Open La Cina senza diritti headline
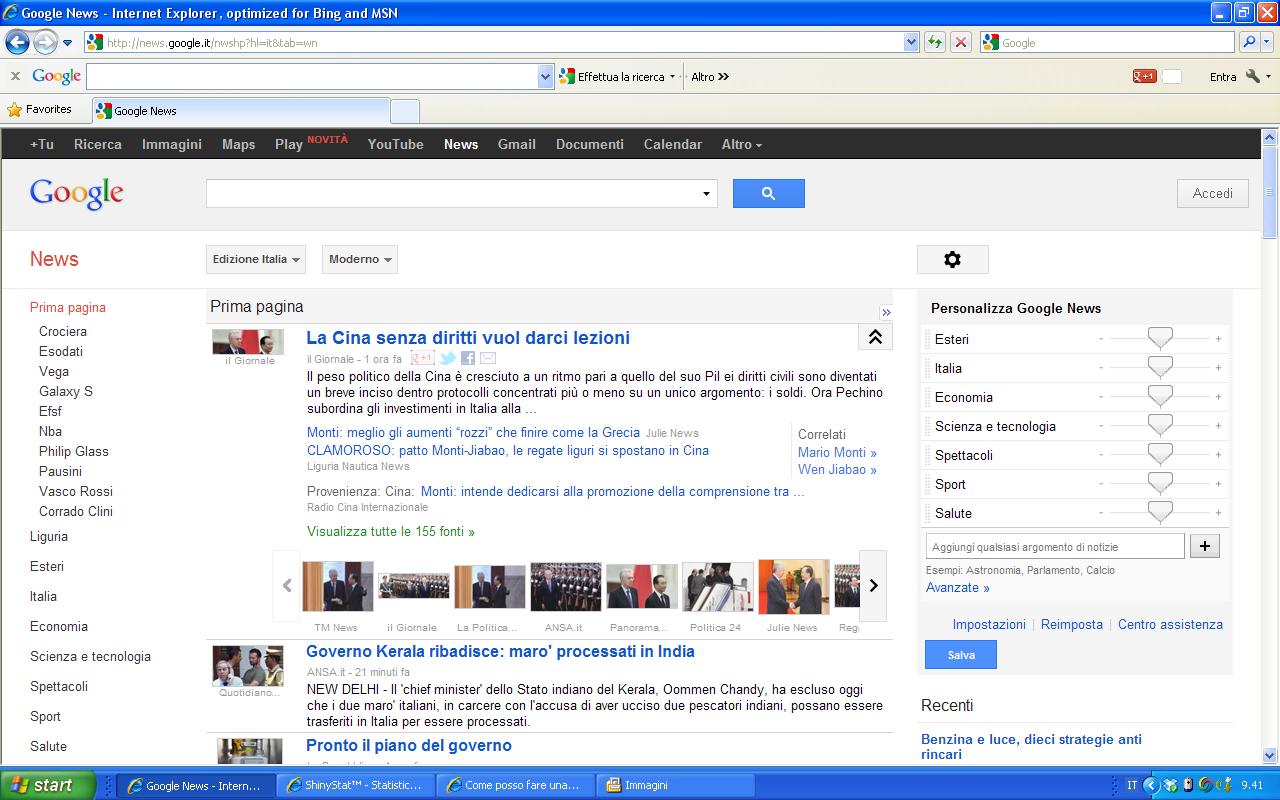The width and height of the screenshot is (1280, 800). (468, 338)
